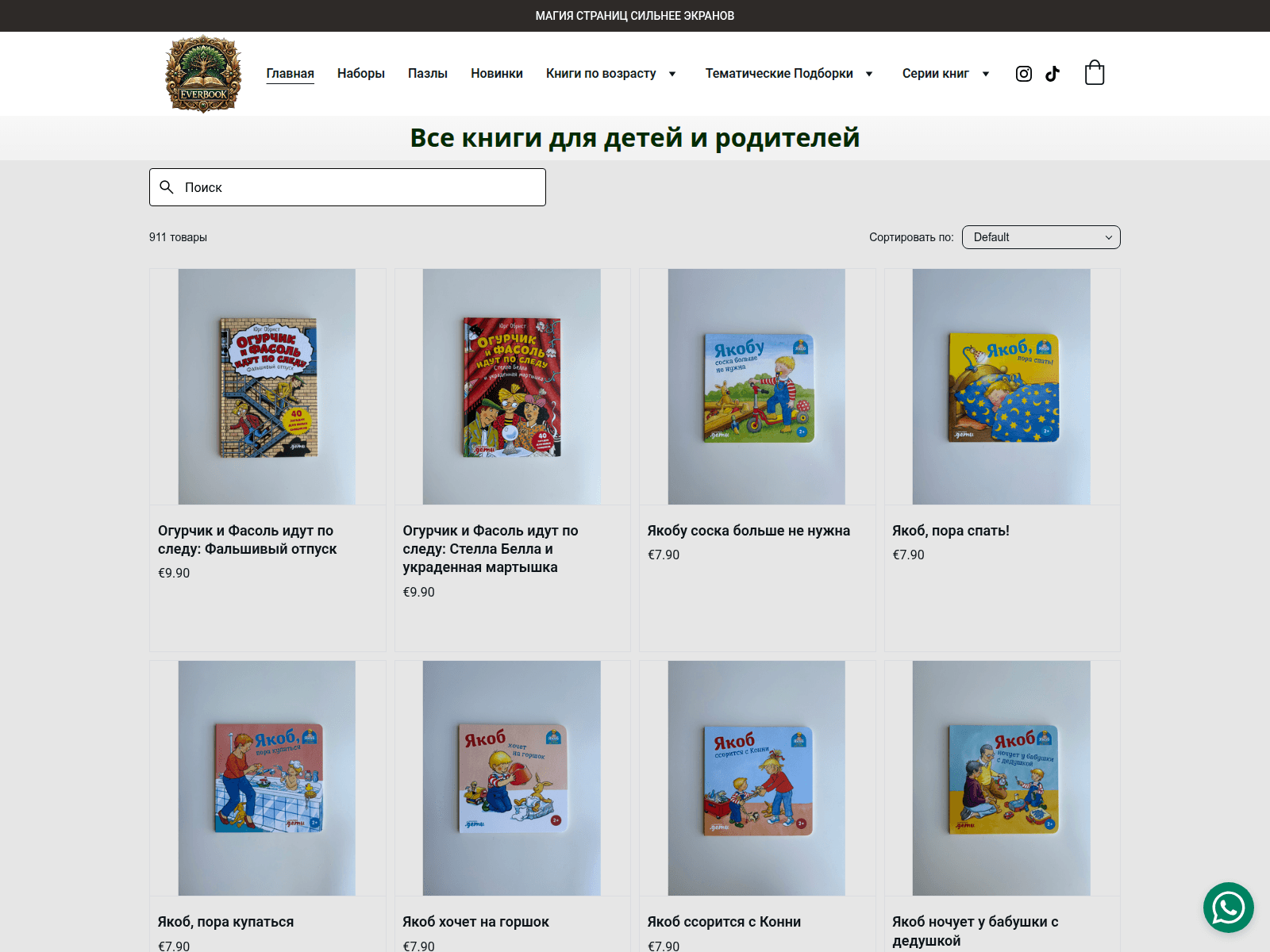Click title Якобу соска больше не нужна
This screenshot has width=1270, height=952.
click(x=749, y=531)
